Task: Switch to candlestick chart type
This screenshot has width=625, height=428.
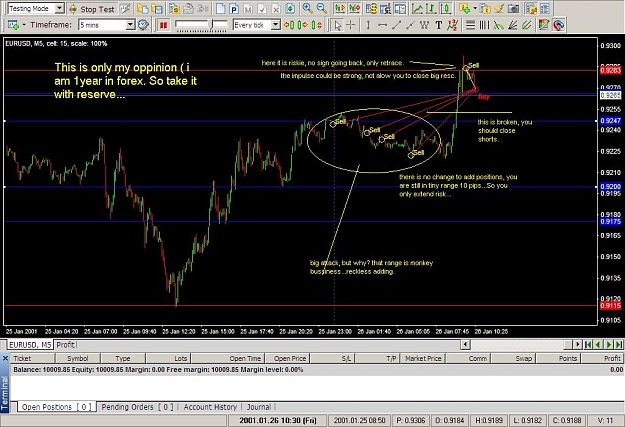Action: coord(446,8)
